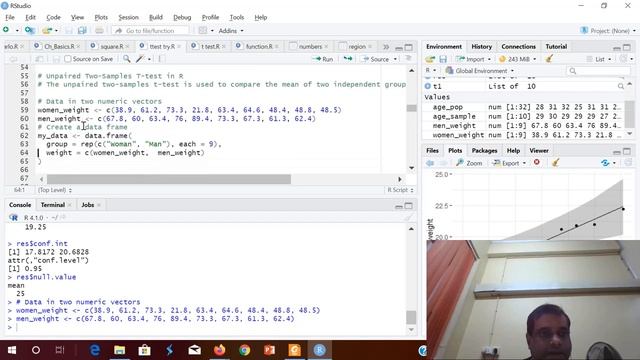The width and height of the screenshot is (640, 360).
Task: Clear Environment objects with broom icon
Action: tap(549, 59)
